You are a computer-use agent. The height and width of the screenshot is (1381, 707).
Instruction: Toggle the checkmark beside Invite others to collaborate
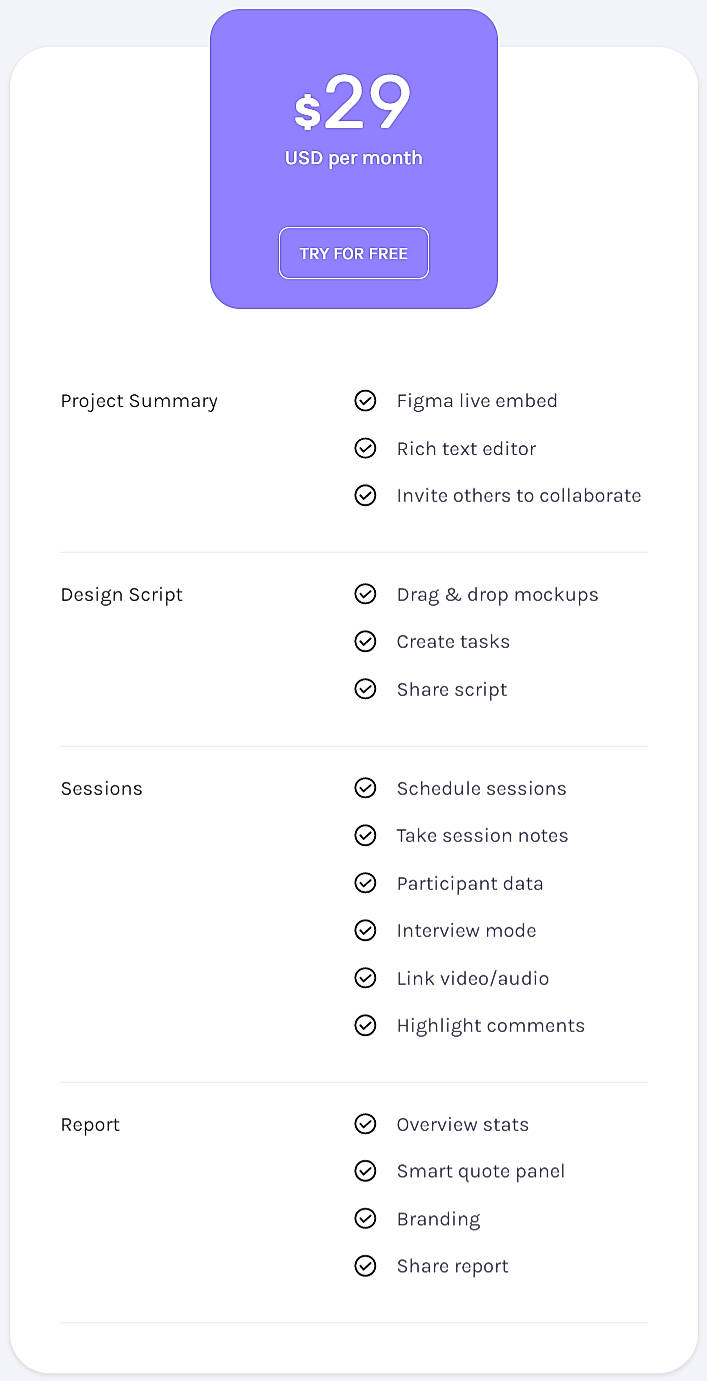coord(366,495)
